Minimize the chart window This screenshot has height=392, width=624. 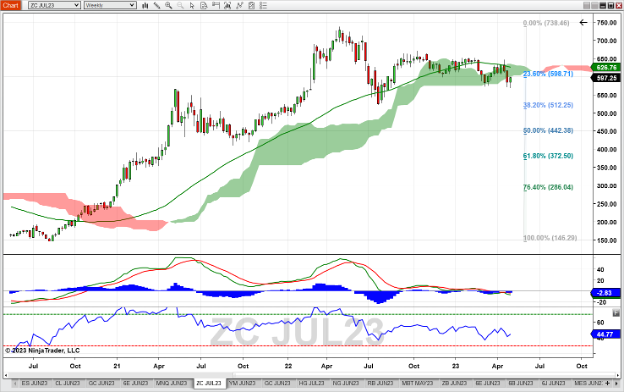coord(603,6)
